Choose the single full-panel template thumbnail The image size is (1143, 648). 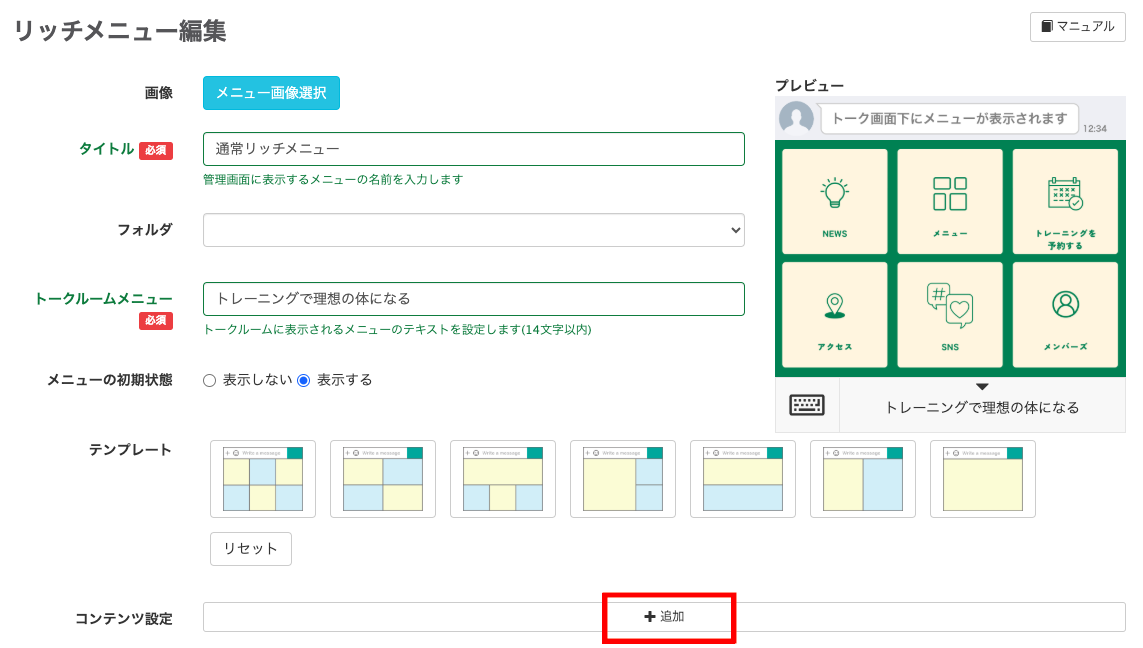coord(983,479)
